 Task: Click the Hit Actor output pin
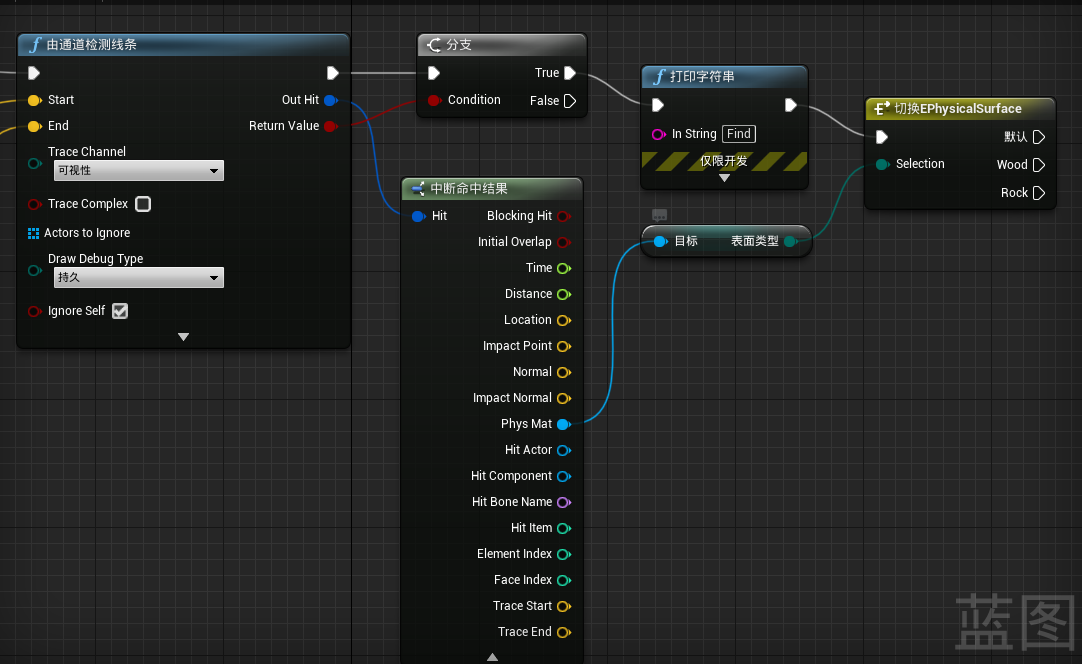[563, 450]
